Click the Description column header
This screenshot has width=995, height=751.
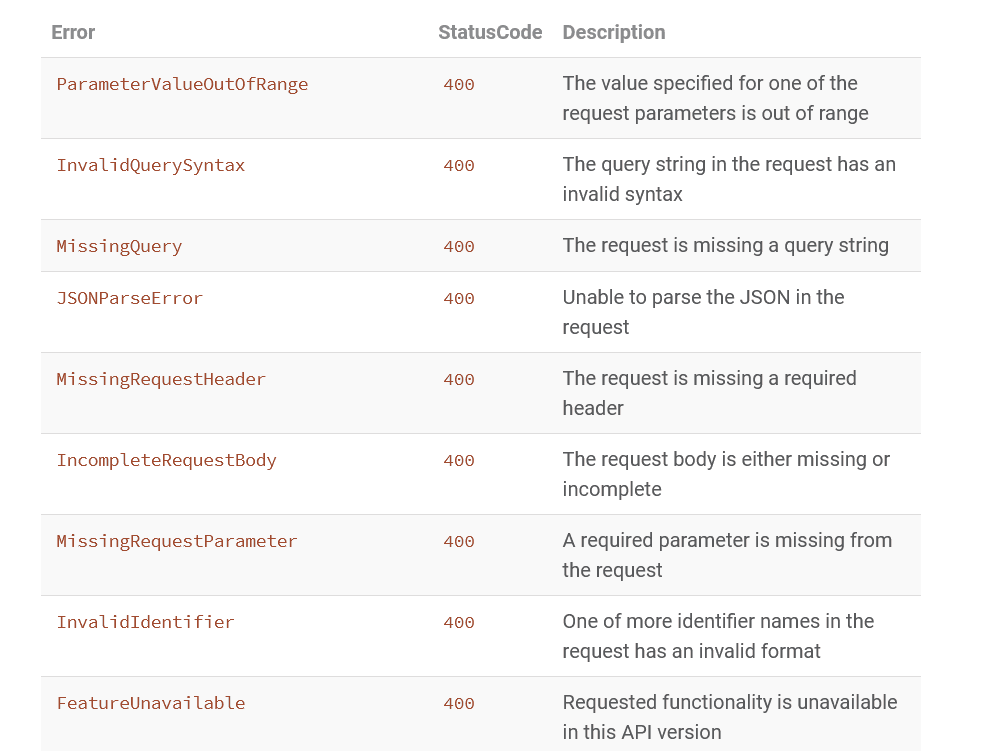[613, 32]
